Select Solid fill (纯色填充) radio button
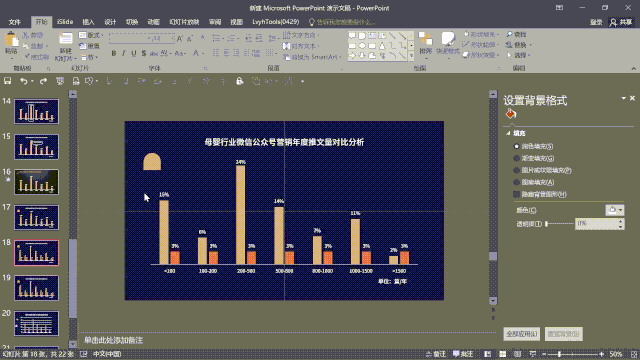This screenshot has height=360, width=640. (516, 146)
